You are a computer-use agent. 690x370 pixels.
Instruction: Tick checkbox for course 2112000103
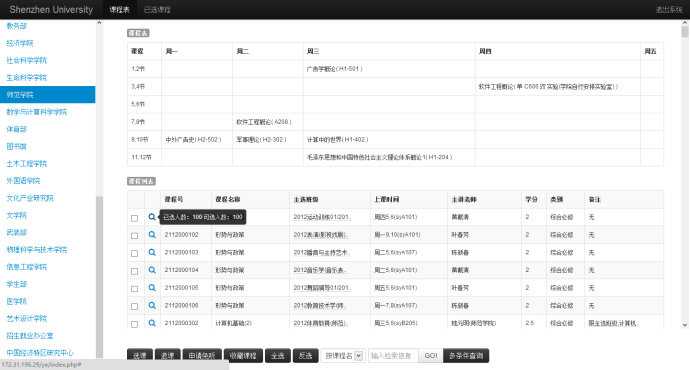pyautogui.click(x=134, y=253)
